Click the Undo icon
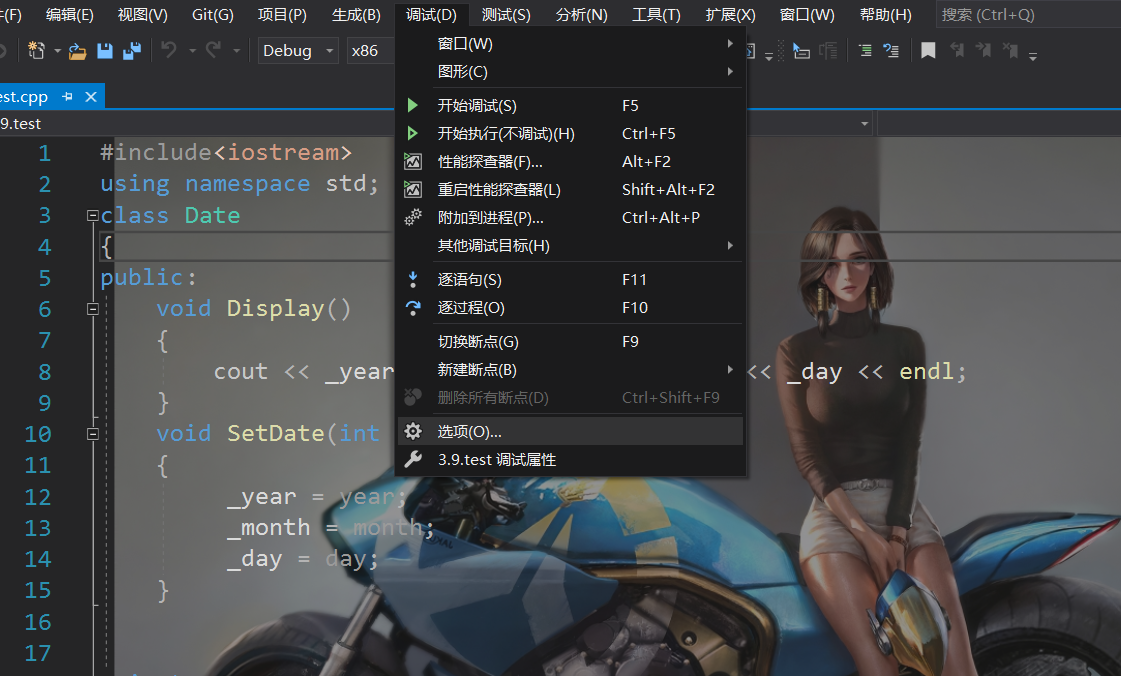Screen dimensions: 1121x676 (168, 52)
